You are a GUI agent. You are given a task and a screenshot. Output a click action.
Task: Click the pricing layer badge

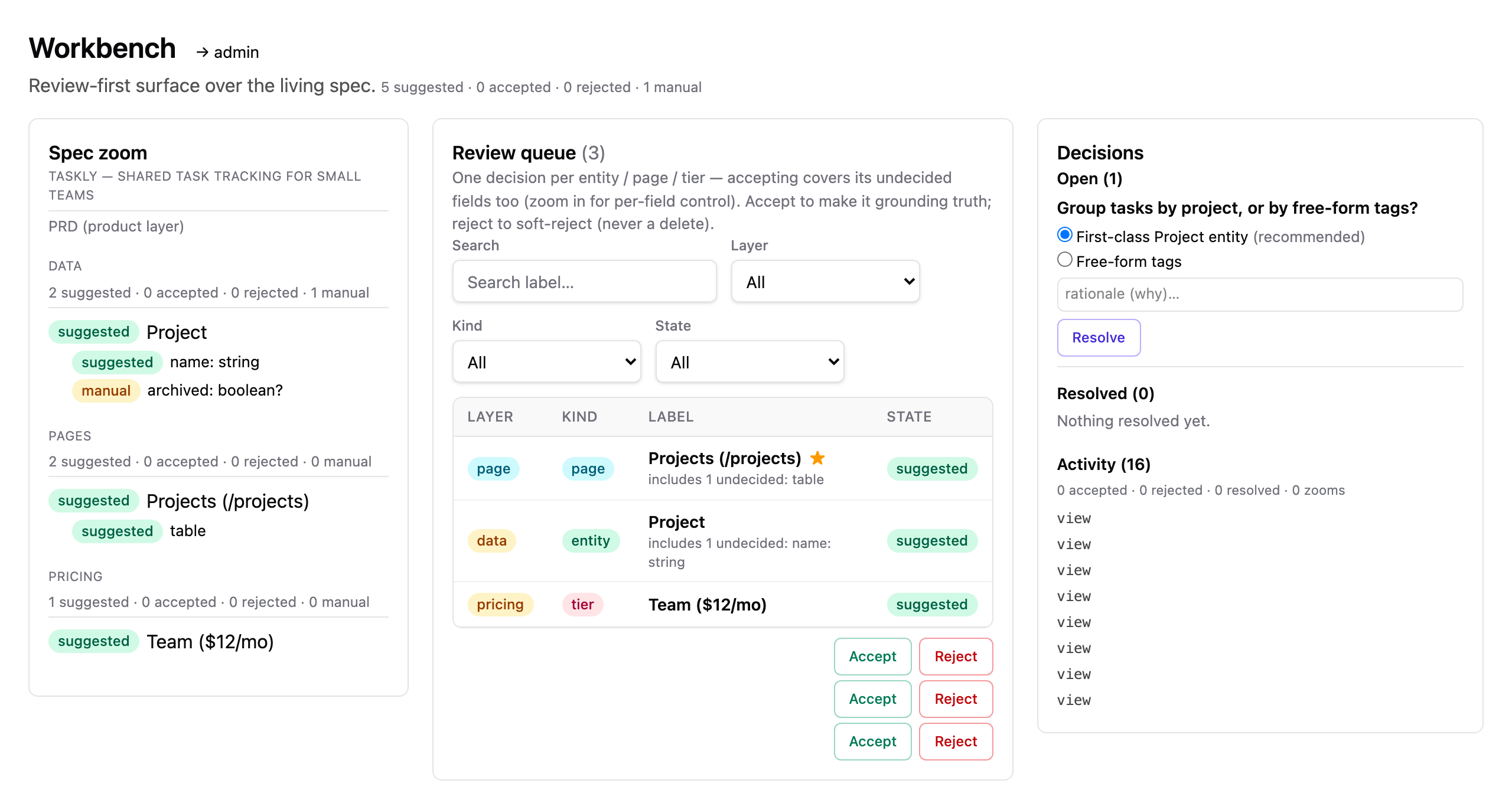500,605
